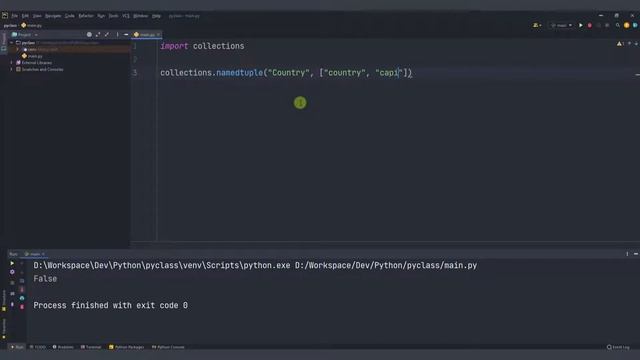The image size is (640, 360).
Task: Minimize the Run tool window
Action: coord(636,254)
